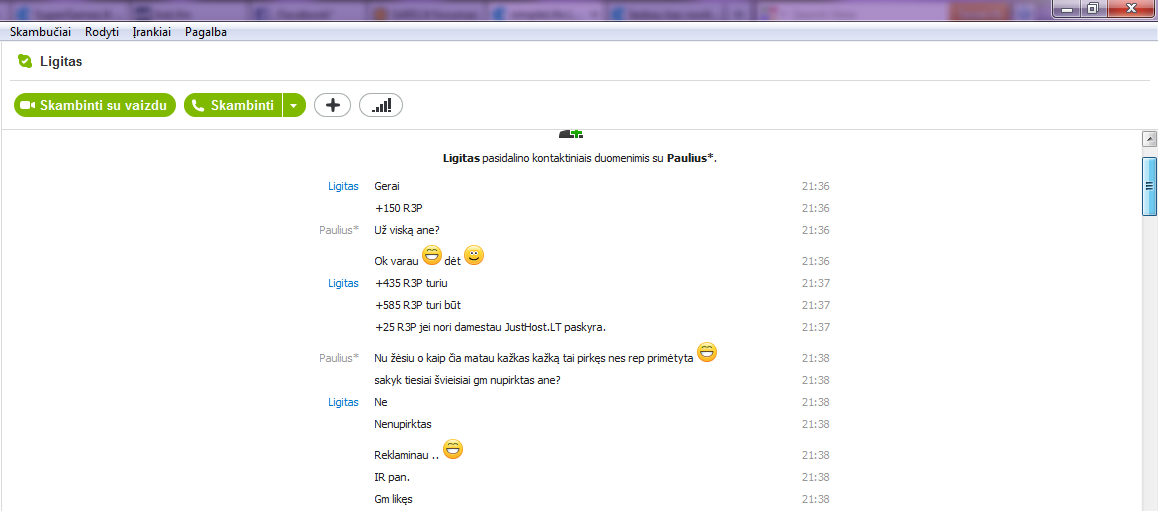
Task: Click the smiley emoticon after "dėt"
Action: [x=474, y=256]
